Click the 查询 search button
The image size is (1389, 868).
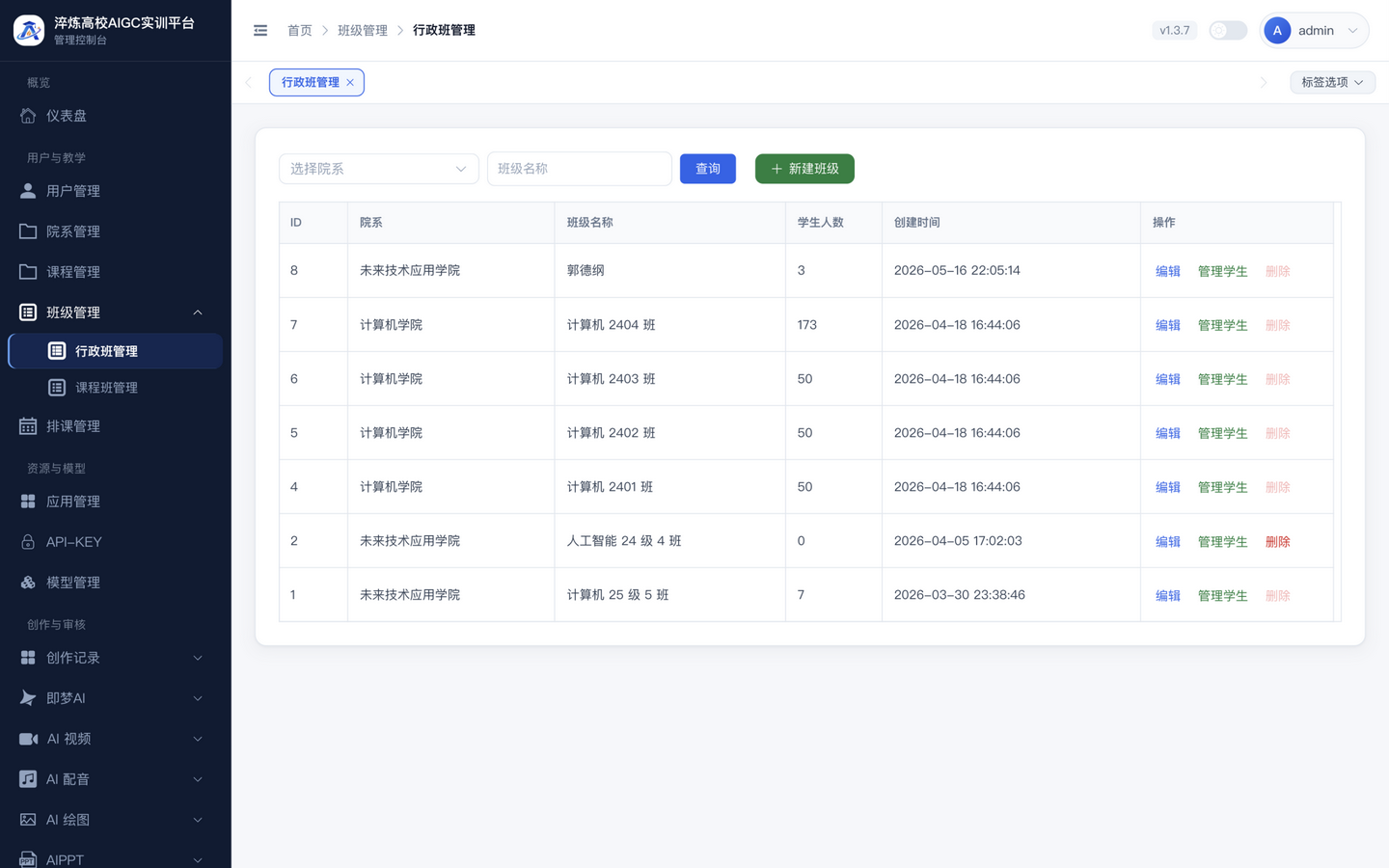[x=708, y=169]
